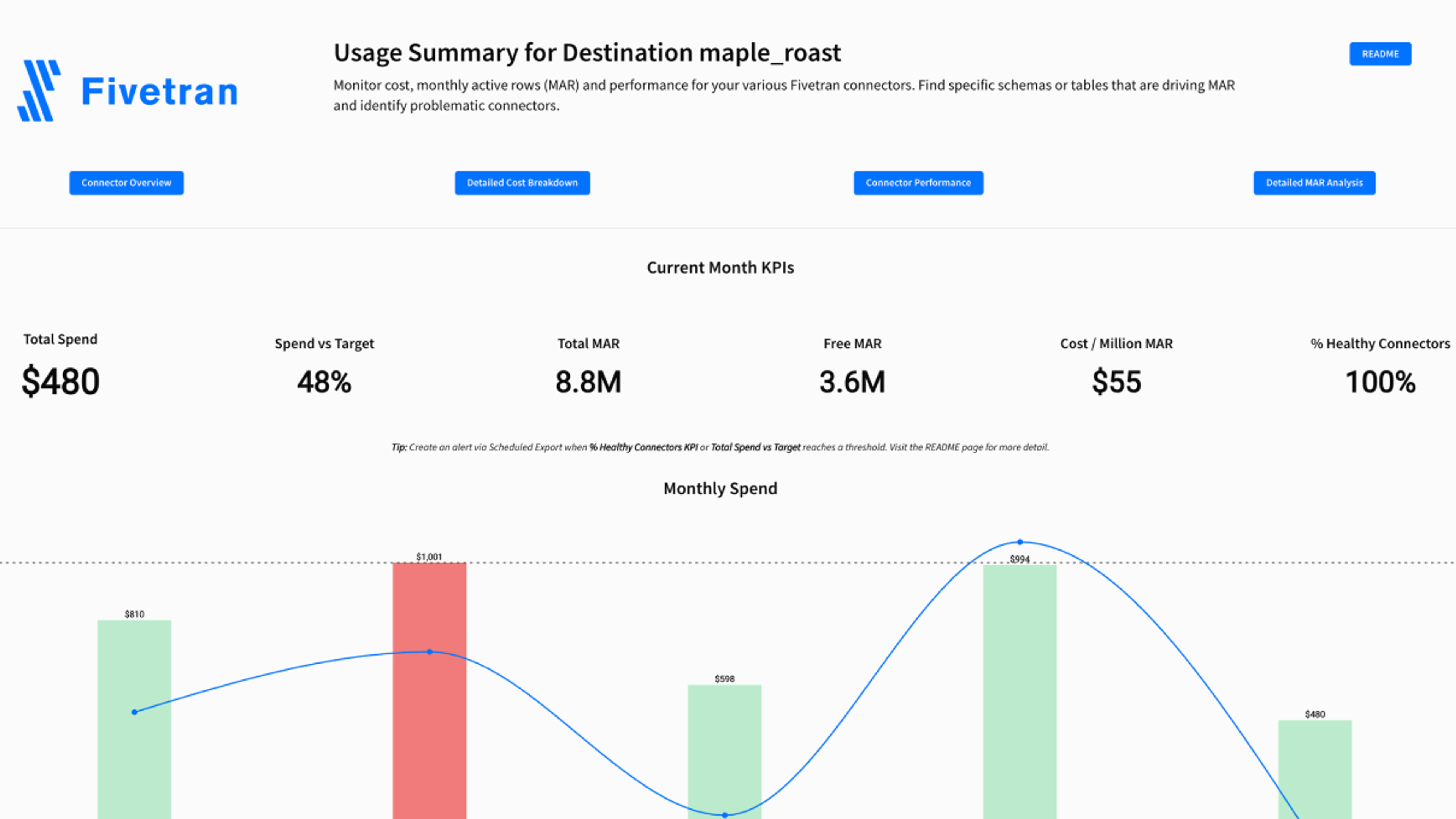Click the '% Healthy Connectors' KPI label
1456x819 pixels.
click(1380, 344)
